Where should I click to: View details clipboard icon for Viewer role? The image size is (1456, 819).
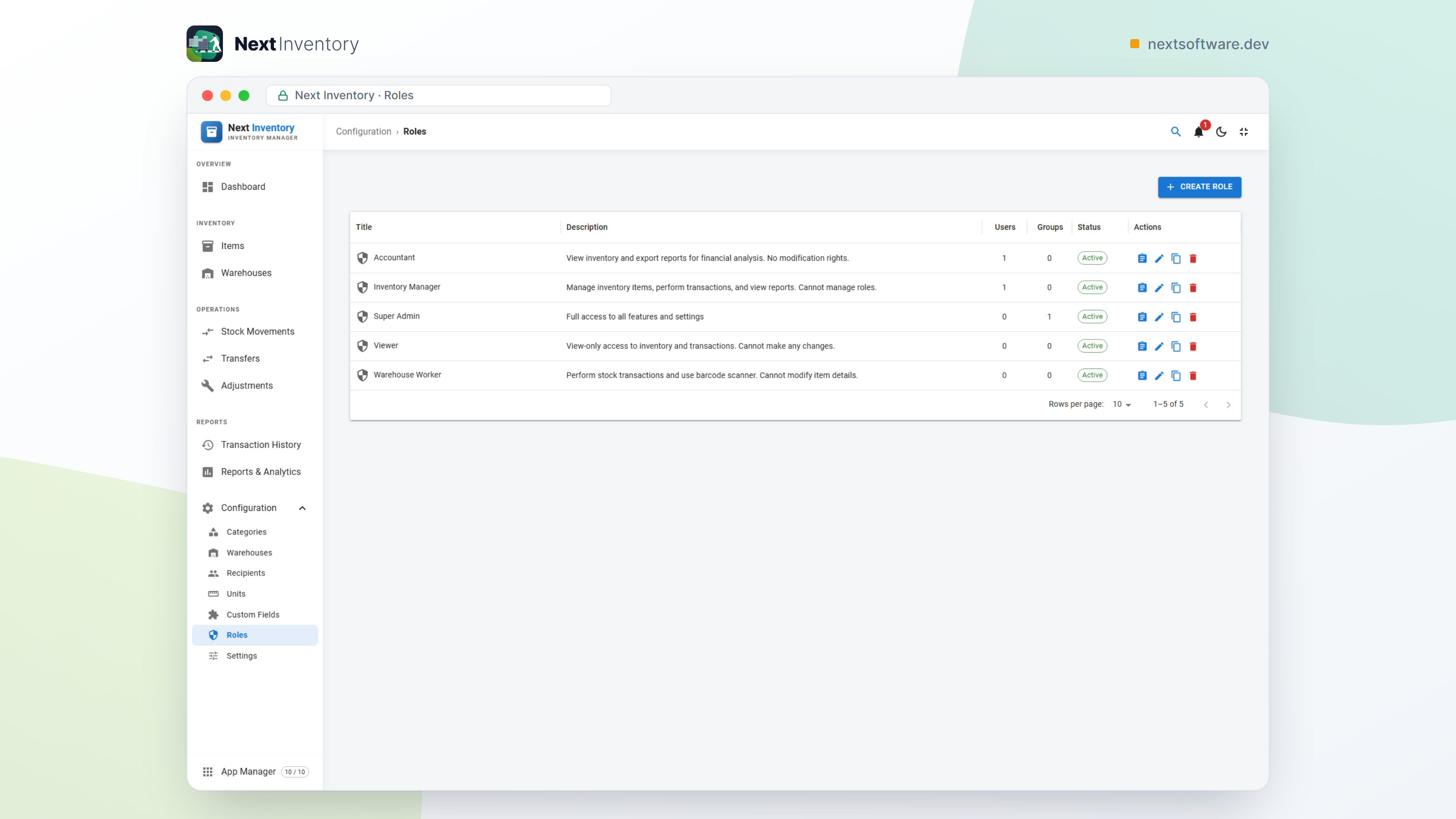point(1142,346)
